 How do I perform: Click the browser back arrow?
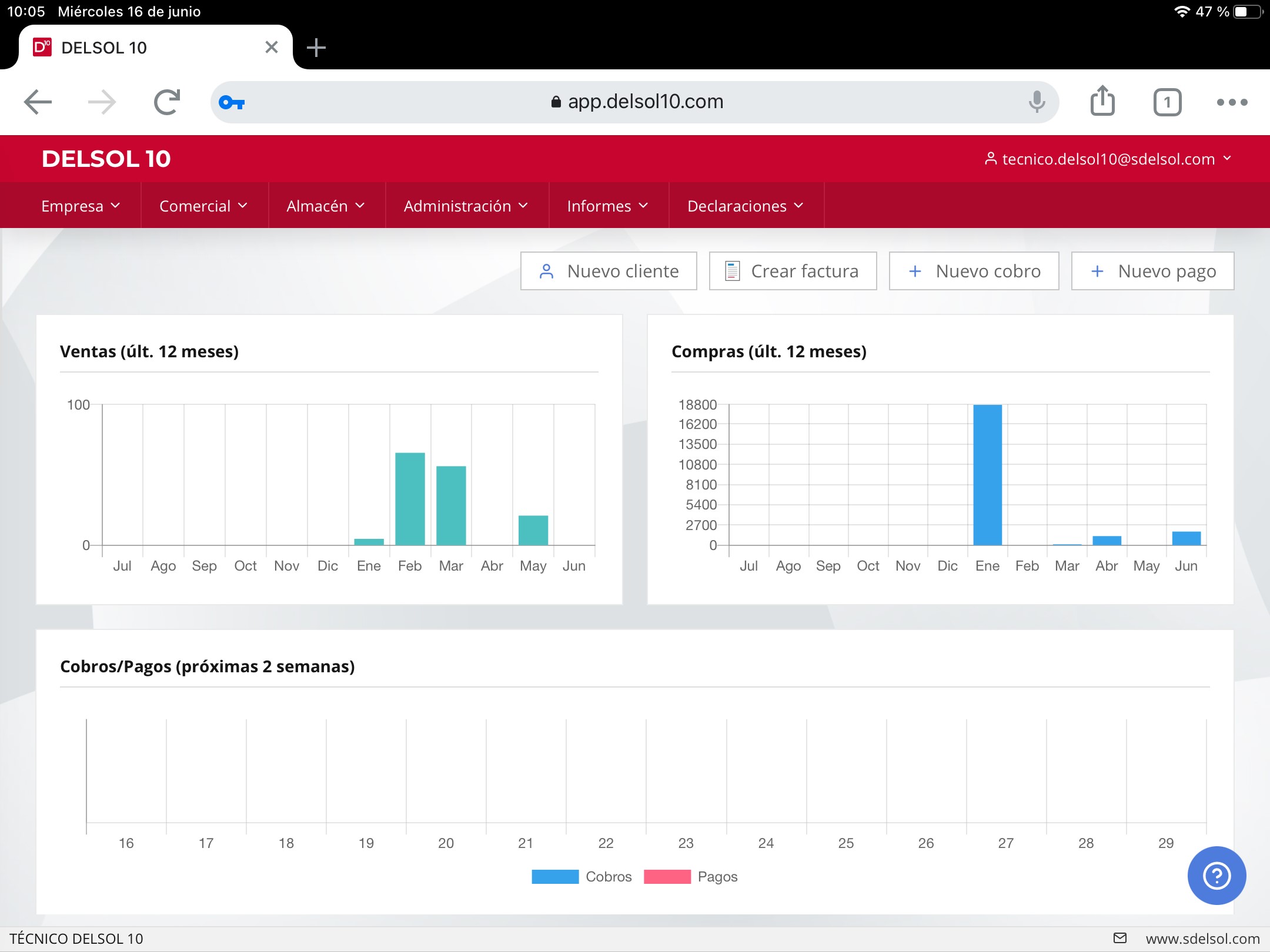point(38,102)
